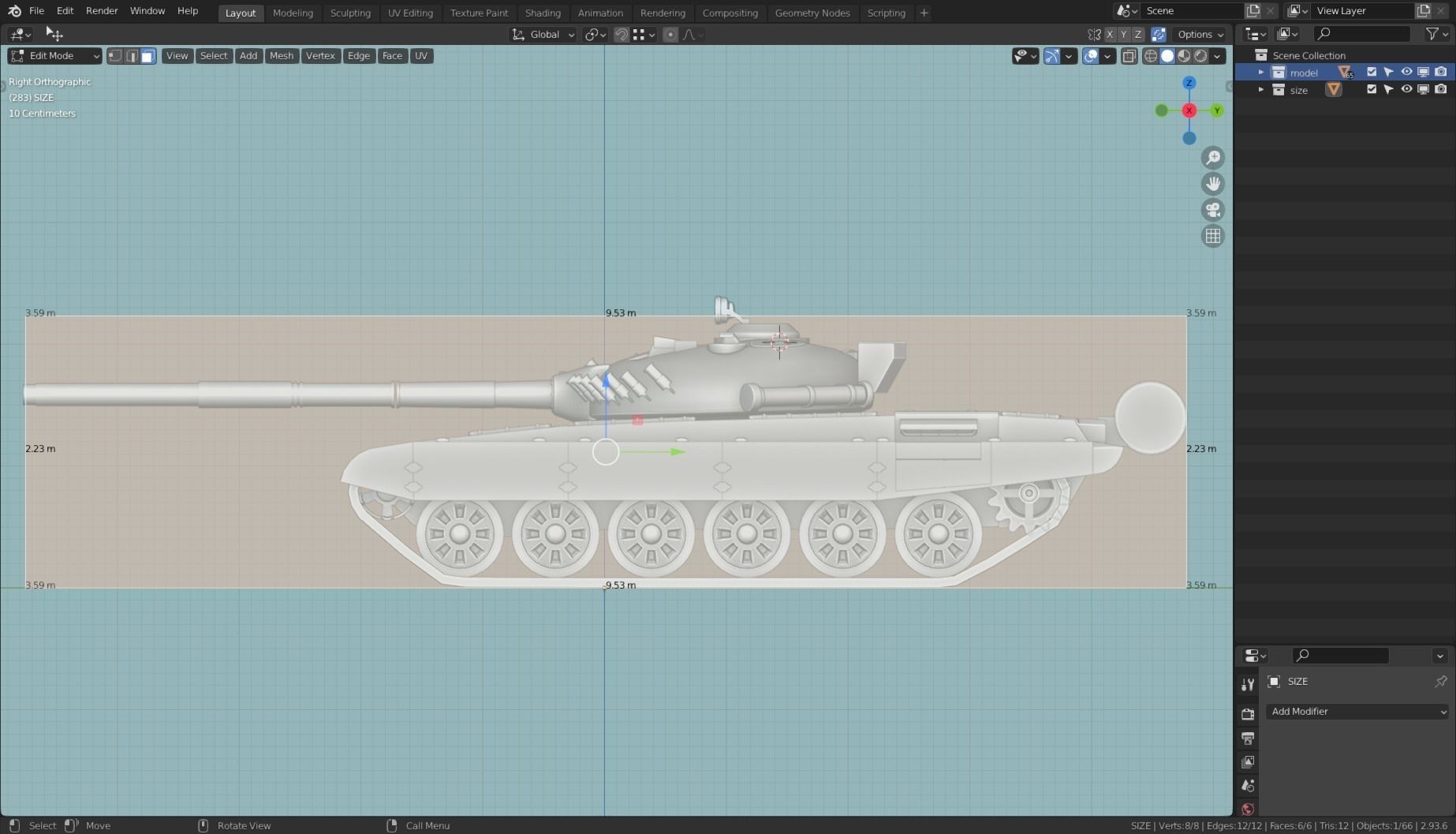Expand the size collection in outliner

click(x=1261, y=90)
